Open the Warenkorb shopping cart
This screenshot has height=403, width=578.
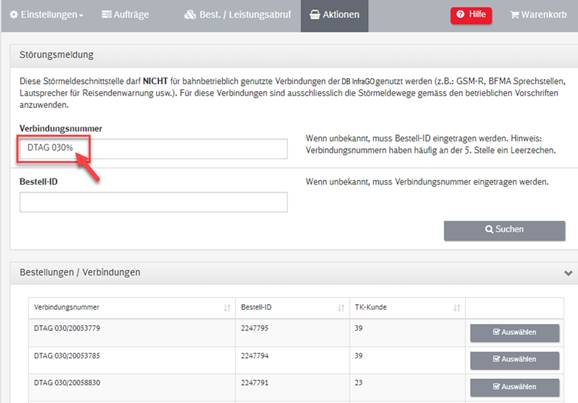[x=539, y=15]
